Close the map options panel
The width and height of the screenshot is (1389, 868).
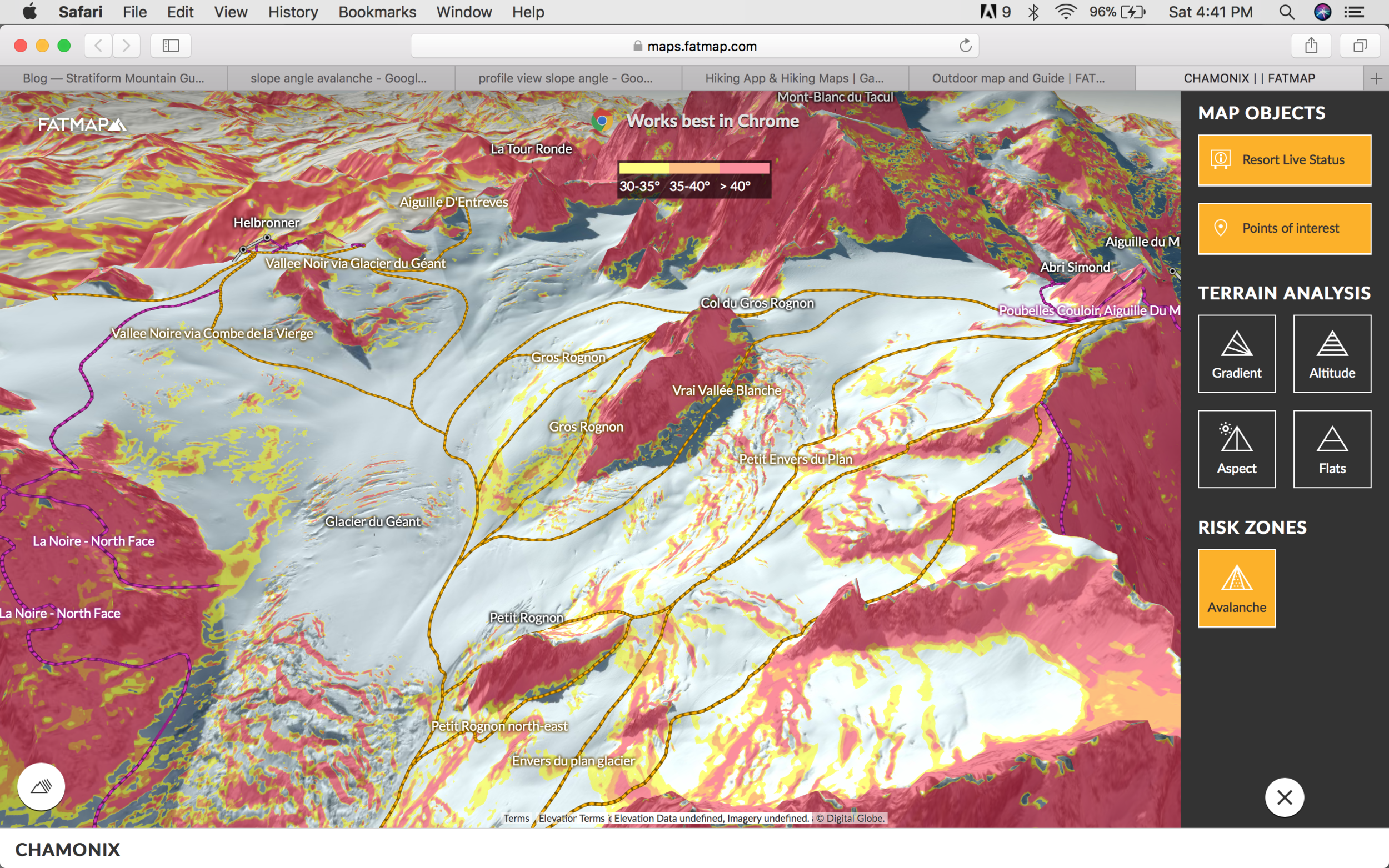point(1284,797)
